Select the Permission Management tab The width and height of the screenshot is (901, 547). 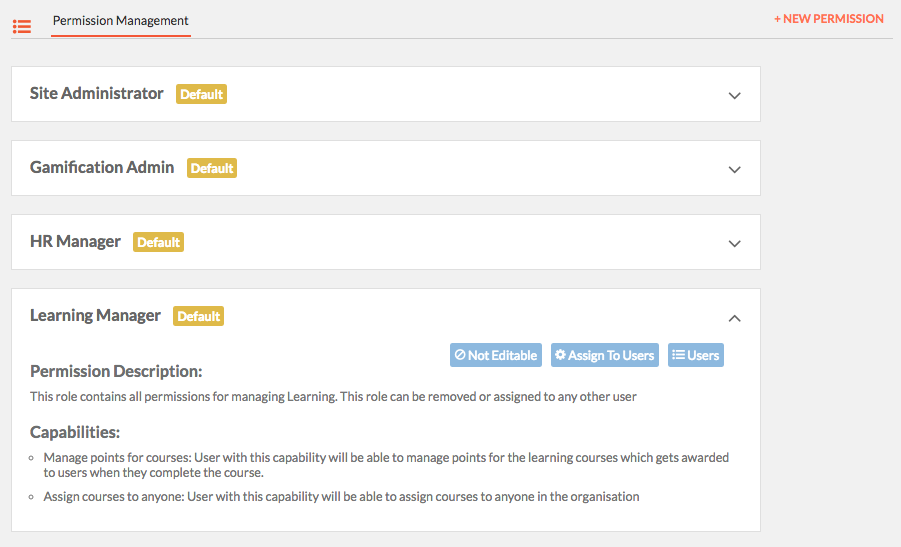point(121,21)
